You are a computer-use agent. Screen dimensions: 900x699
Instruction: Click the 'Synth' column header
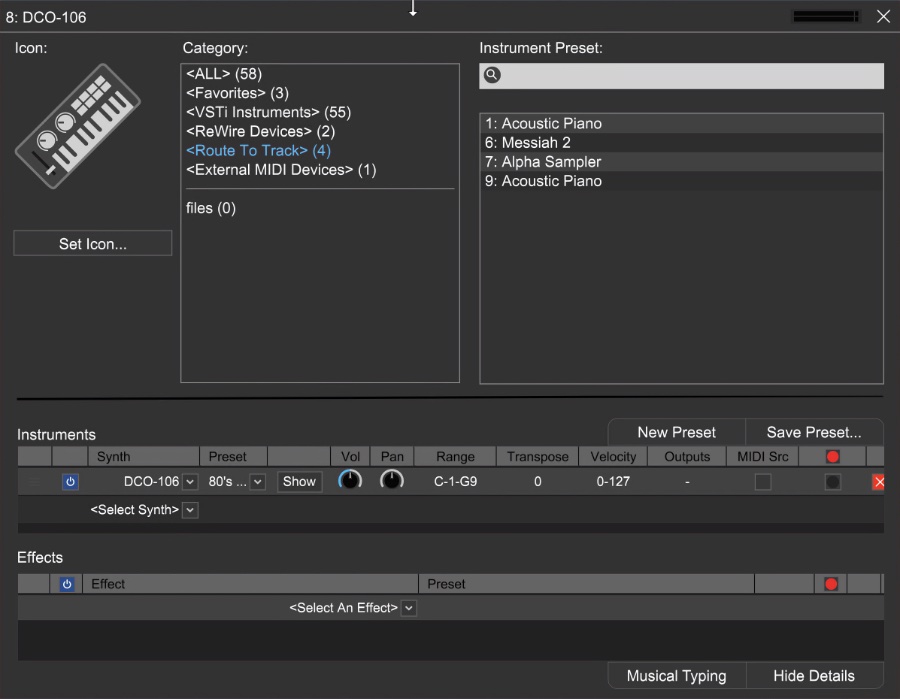(x=143, y=457)
